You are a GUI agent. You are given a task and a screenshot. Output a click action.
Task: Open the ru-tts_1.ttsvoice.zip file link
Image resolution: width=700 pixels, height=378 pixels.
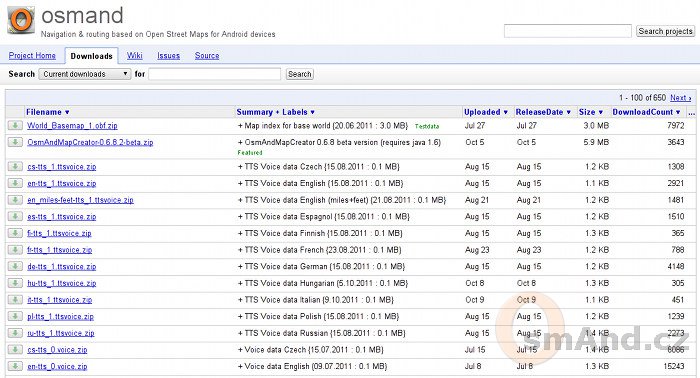pos(61,333)
